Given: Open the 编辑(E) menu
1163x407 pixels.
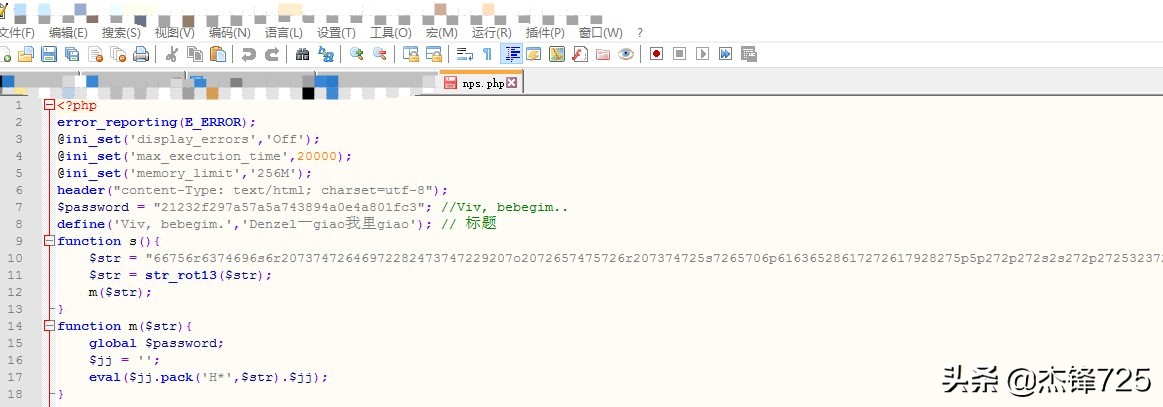Looking at the screenshot, I should coord(68,33).
